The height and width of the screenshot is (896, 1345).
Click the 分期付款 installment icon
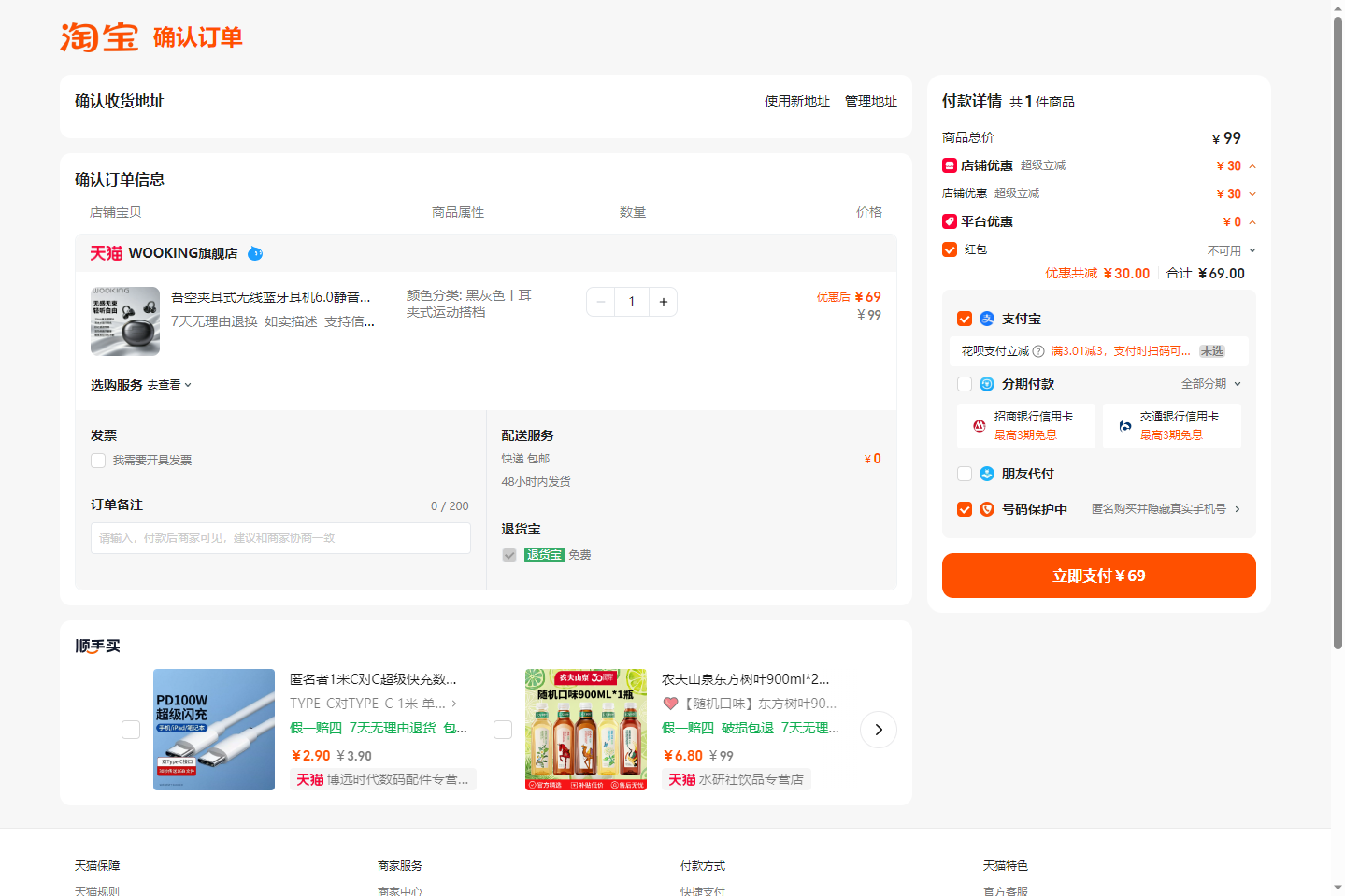pos(987,384)
